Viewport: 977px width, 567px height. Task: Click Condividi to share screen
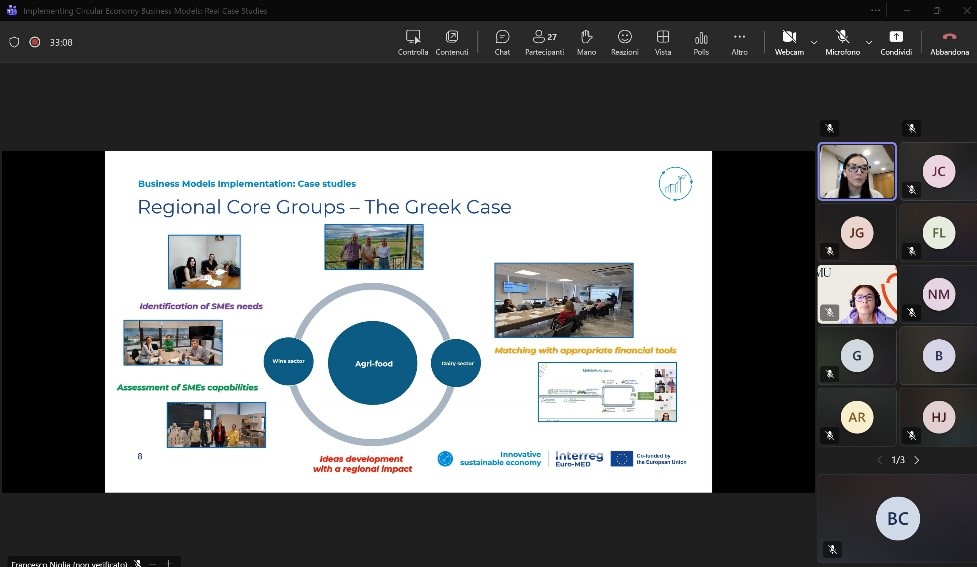[896, 41]
